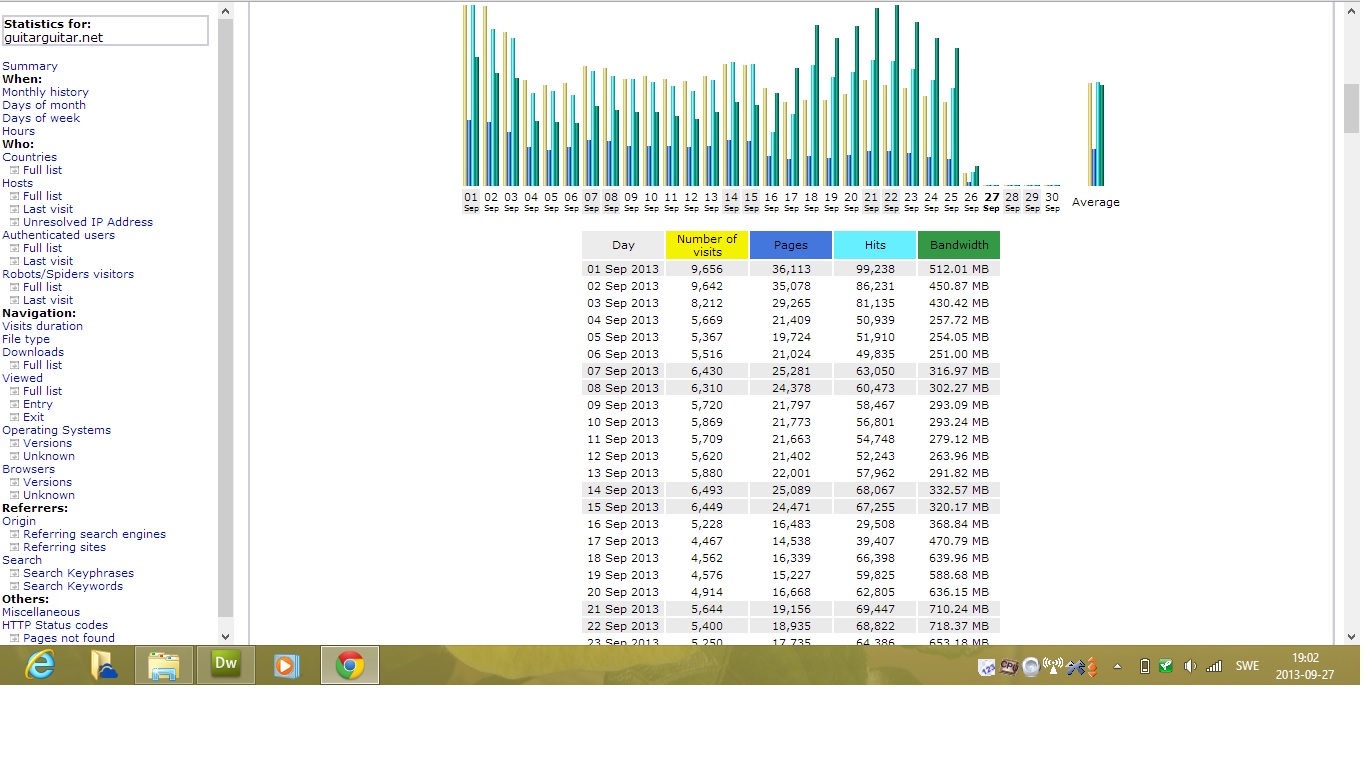Screen dimensions: 1366x768
Task: Click the cyan Hits column header
Action: pyautogui.click(x=875, y=245)
